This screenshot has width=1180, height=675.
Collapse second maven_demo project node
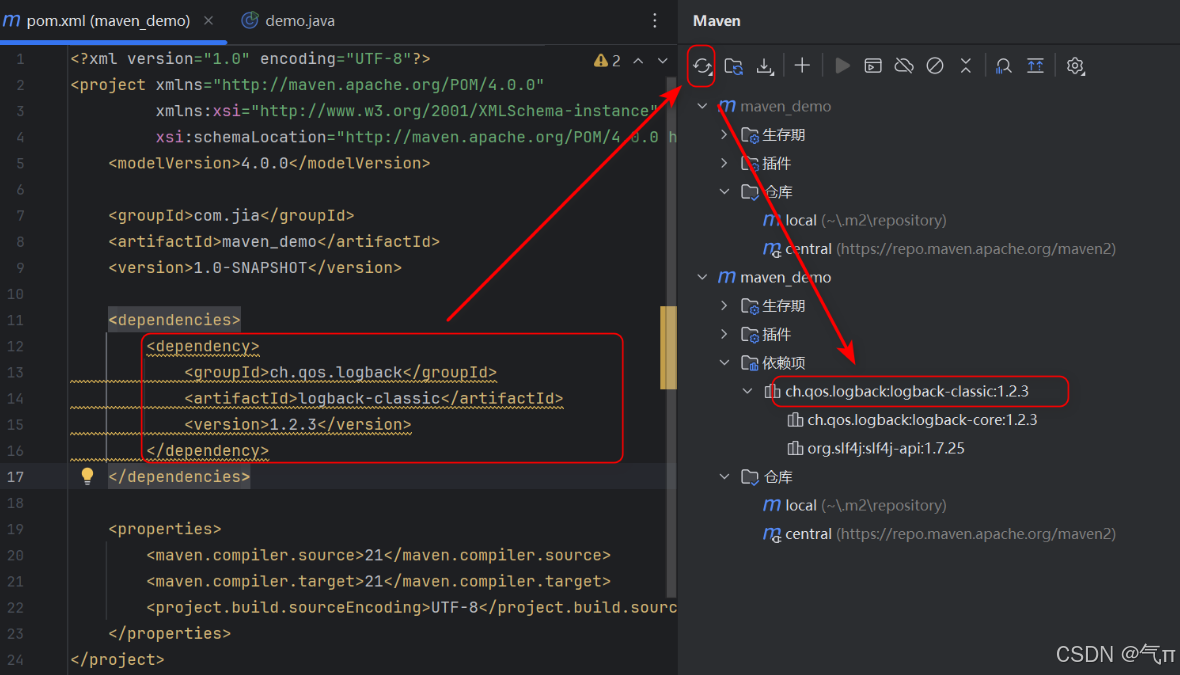point(702,277)
